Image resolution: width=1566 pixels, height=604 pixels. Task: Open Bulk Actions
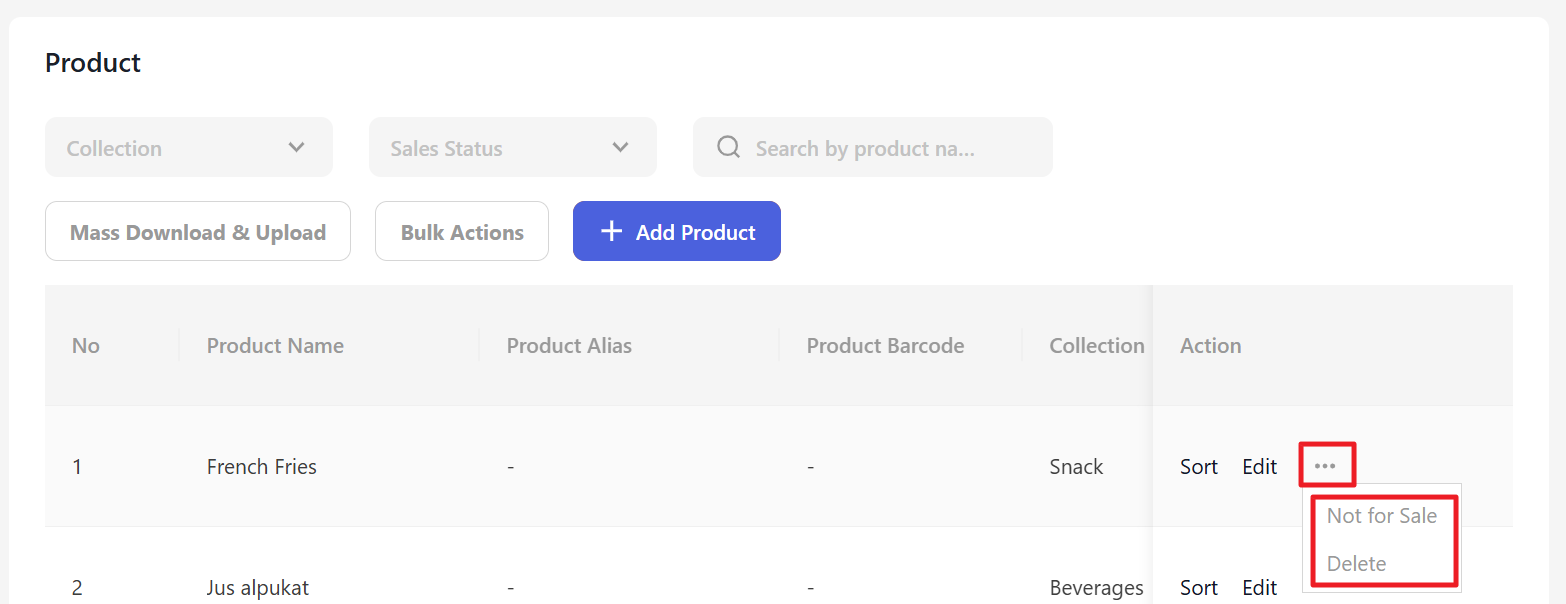(462, 232)
